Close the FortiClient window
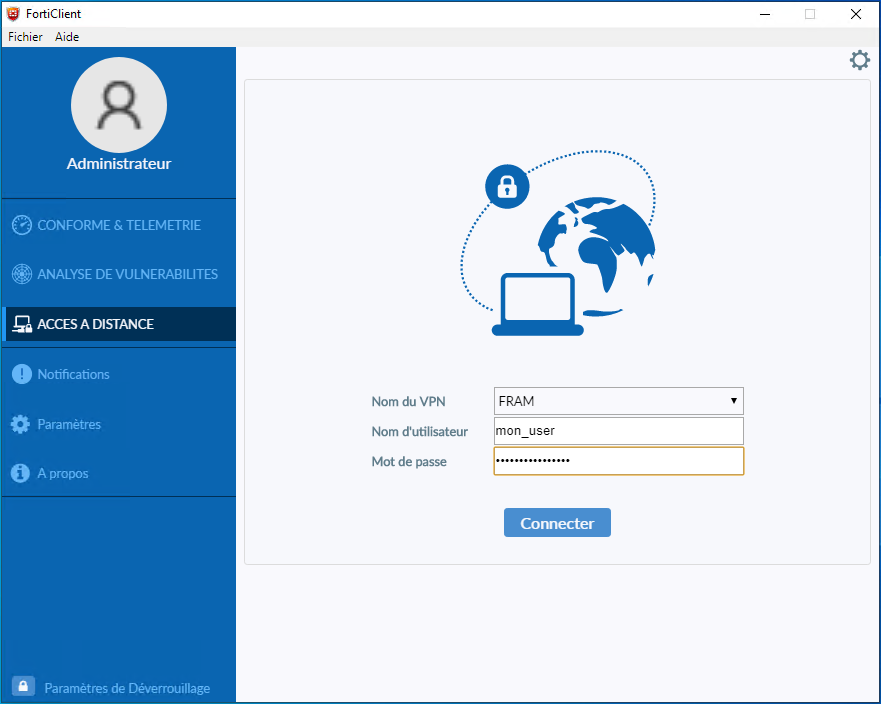Image resolution: width=881 pixels, height=704 pixels. pos(856,14)
